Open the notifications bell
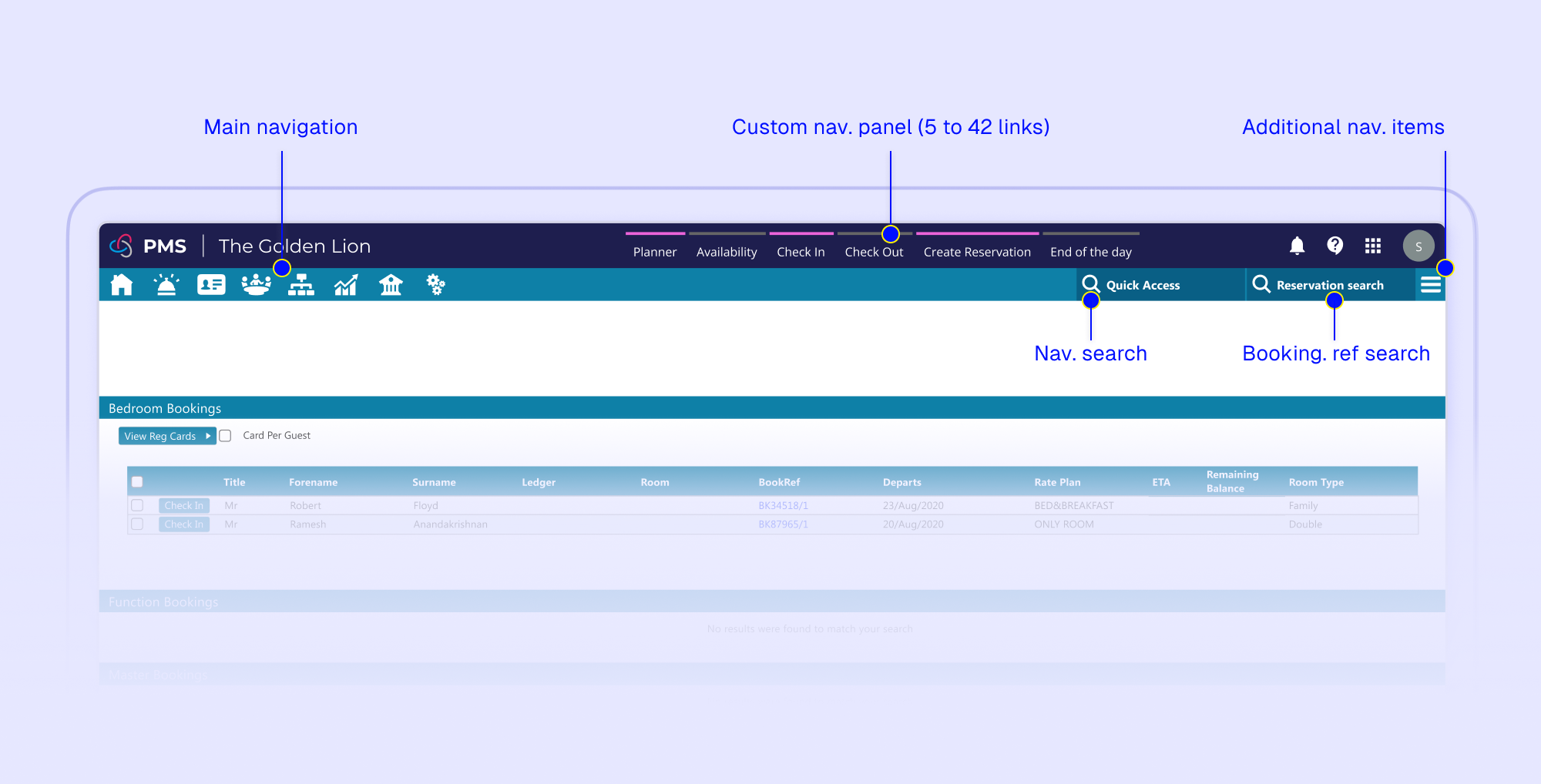 pos(1297,246)
